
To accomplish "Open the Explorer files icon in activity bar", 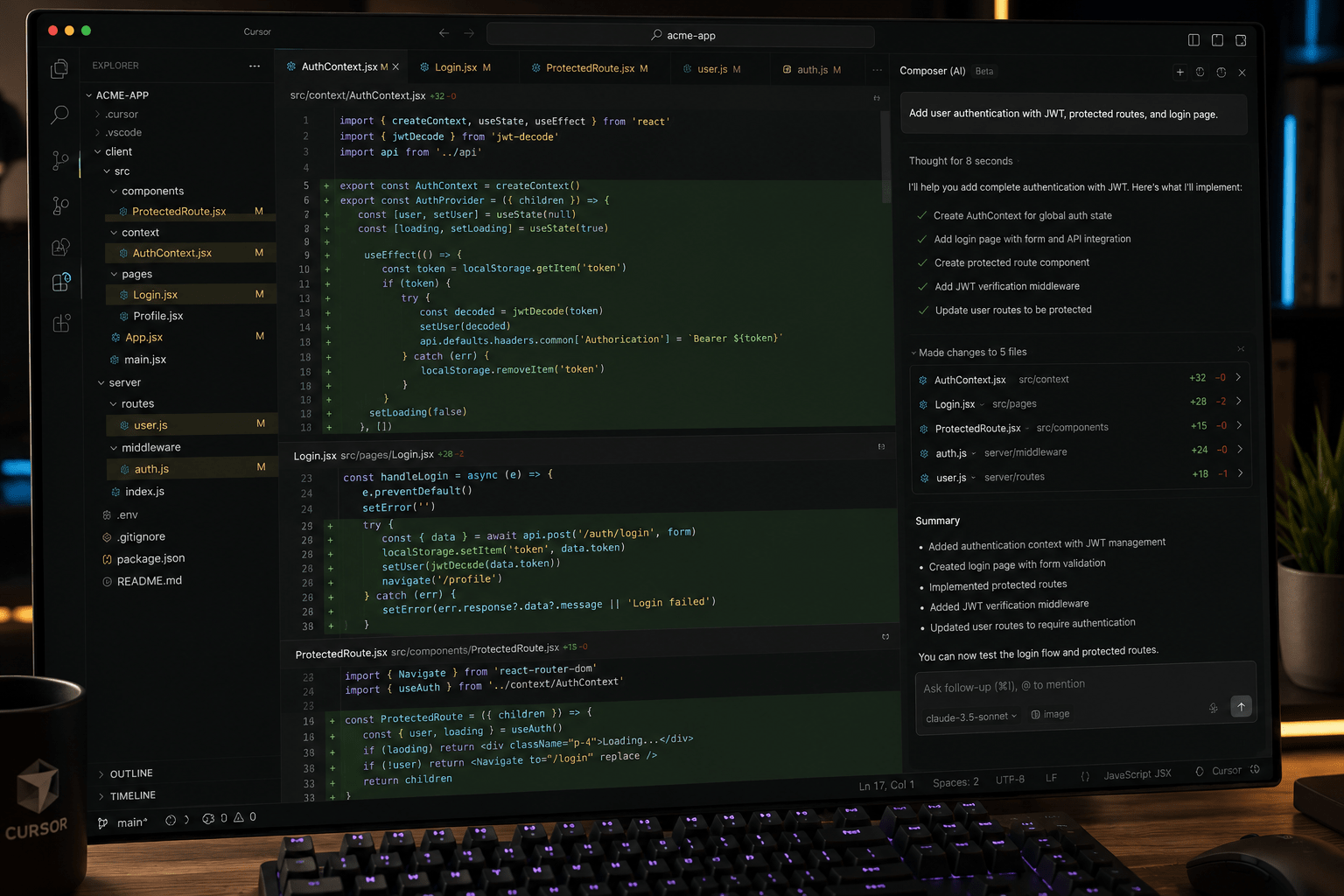I will (x=59, y=69).
